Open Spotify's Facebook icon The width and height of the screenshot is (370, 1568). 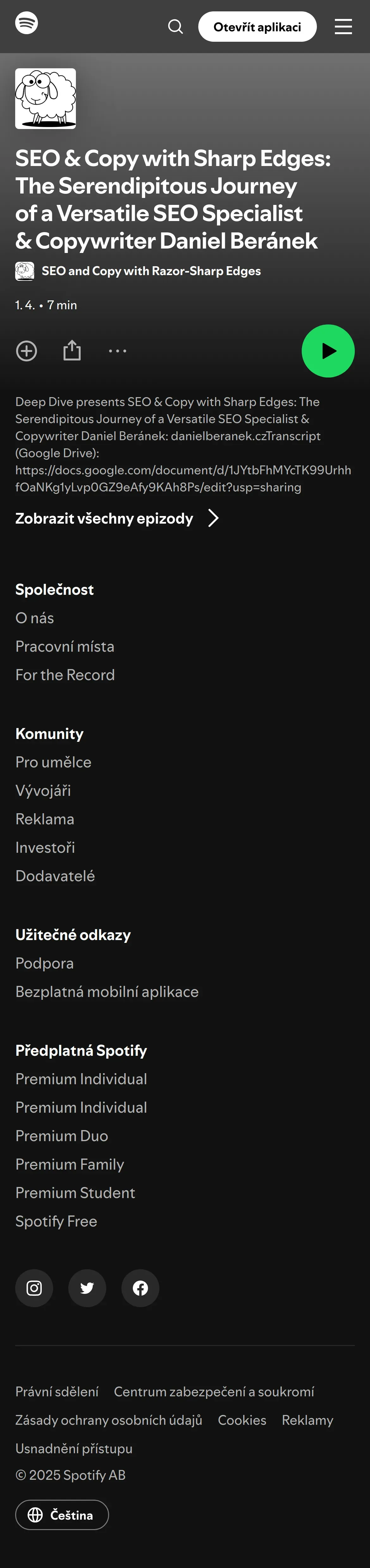[141, 1288]
